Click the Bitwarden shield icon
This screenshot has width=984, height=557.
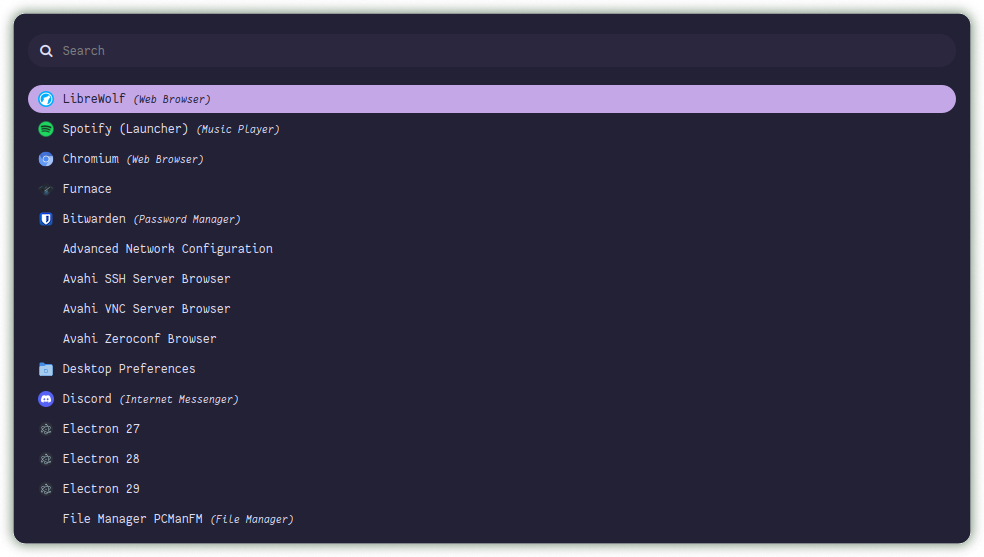coord(46,219)
